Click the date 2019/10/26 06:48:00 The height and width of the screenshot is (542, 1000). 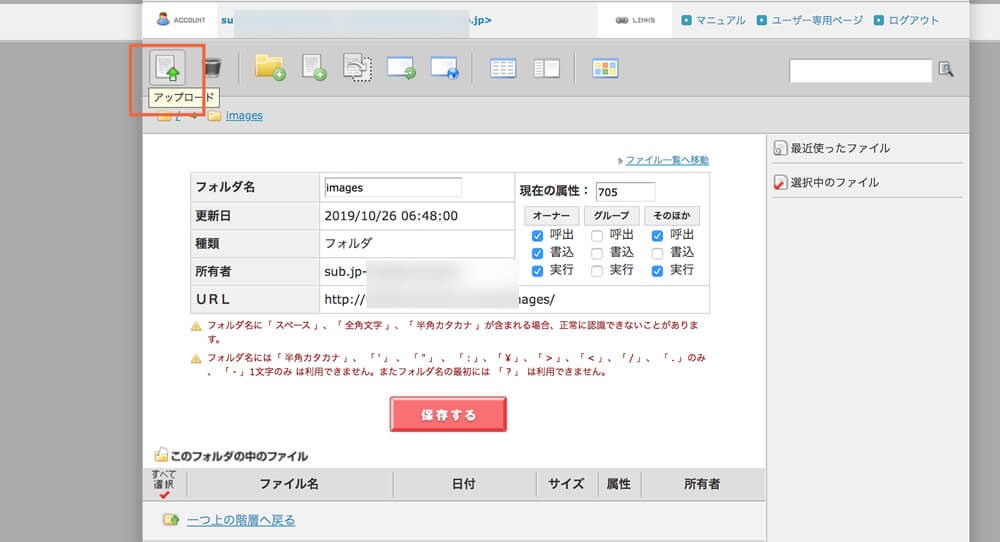click(x=391, y=216)
